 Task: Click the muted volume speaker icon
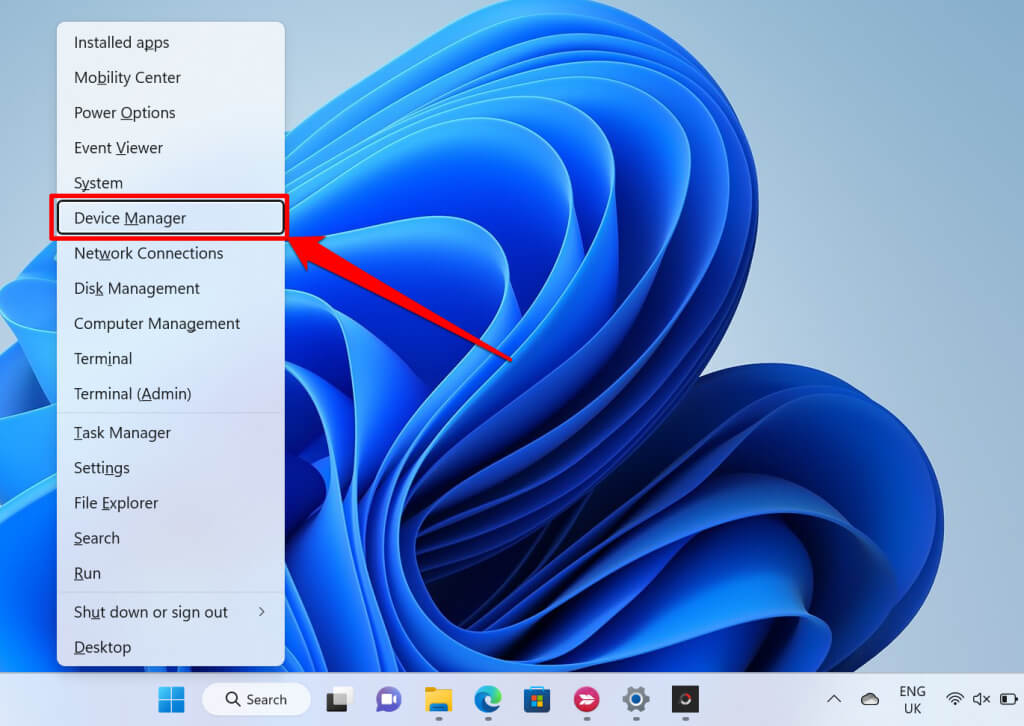click(x=981, y=699)
